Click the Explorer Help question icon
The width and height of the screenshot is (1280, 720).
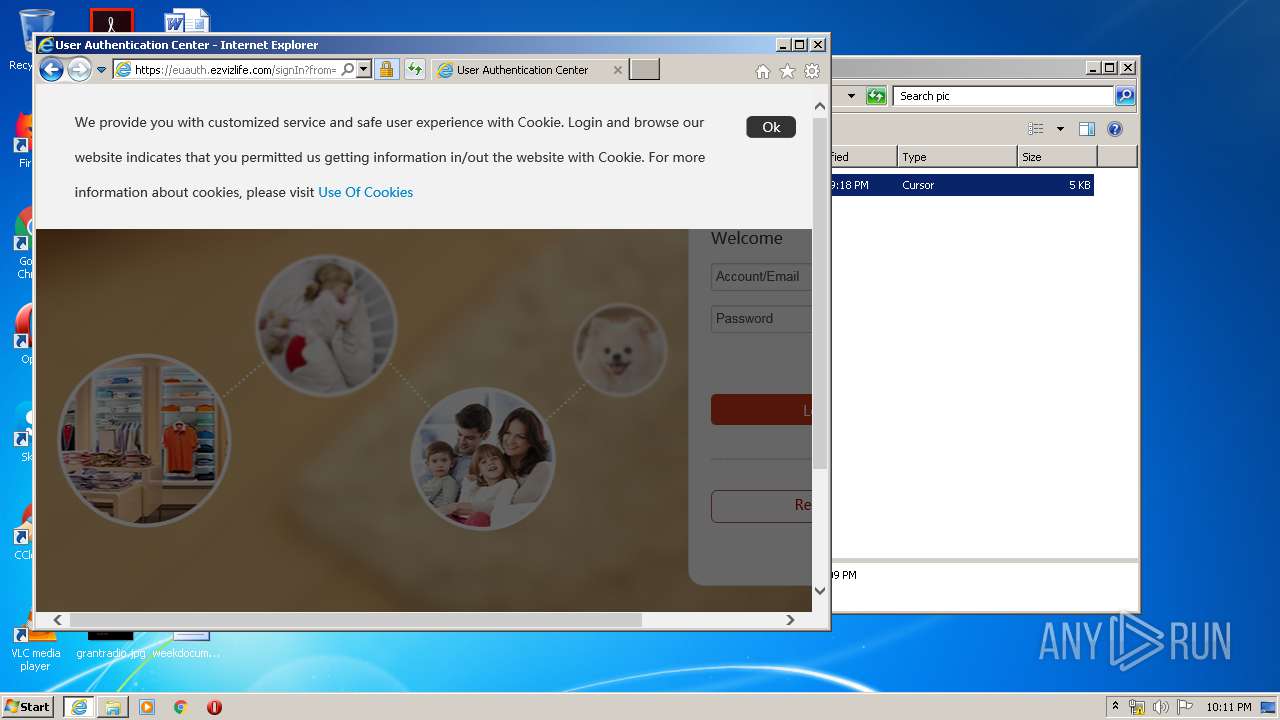(1115, 129)
